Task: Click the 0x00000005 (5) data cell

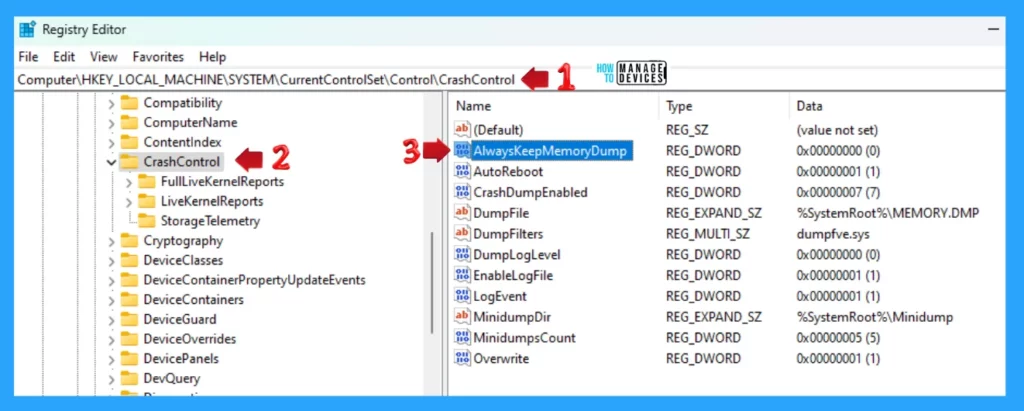Action: (x=838, y=338)
